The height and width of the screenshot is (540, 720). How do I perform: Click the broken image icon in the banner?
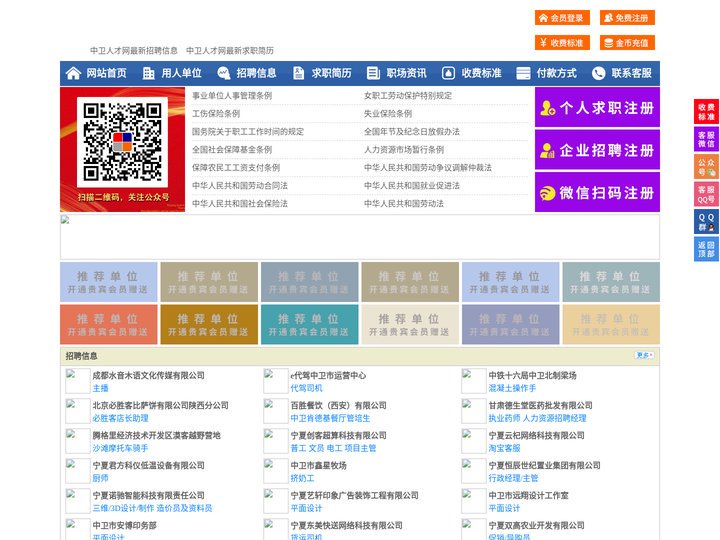click(65, 220)
